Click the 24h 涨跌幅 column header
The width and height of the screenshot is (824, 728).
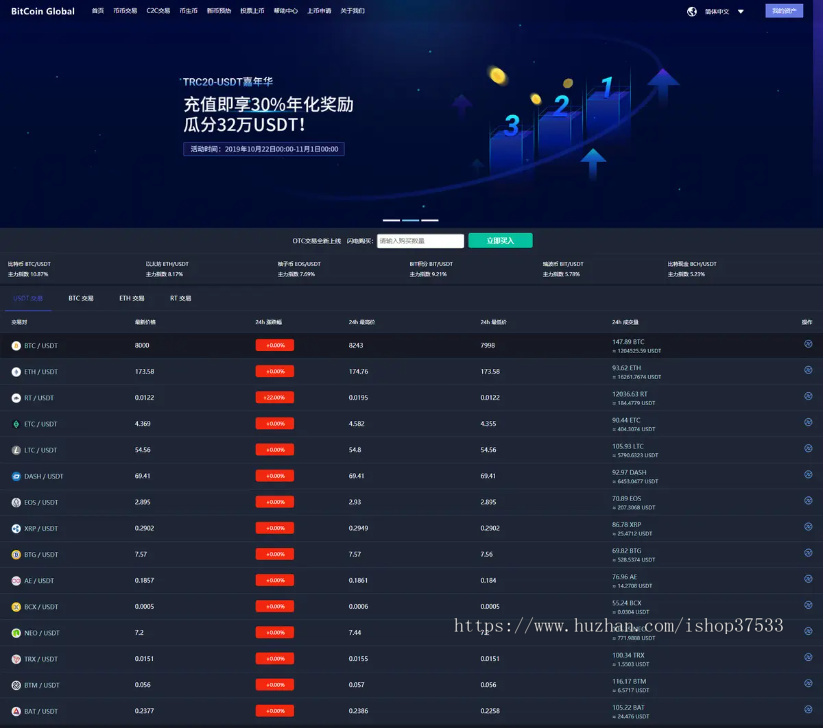(x=269, y=322)
